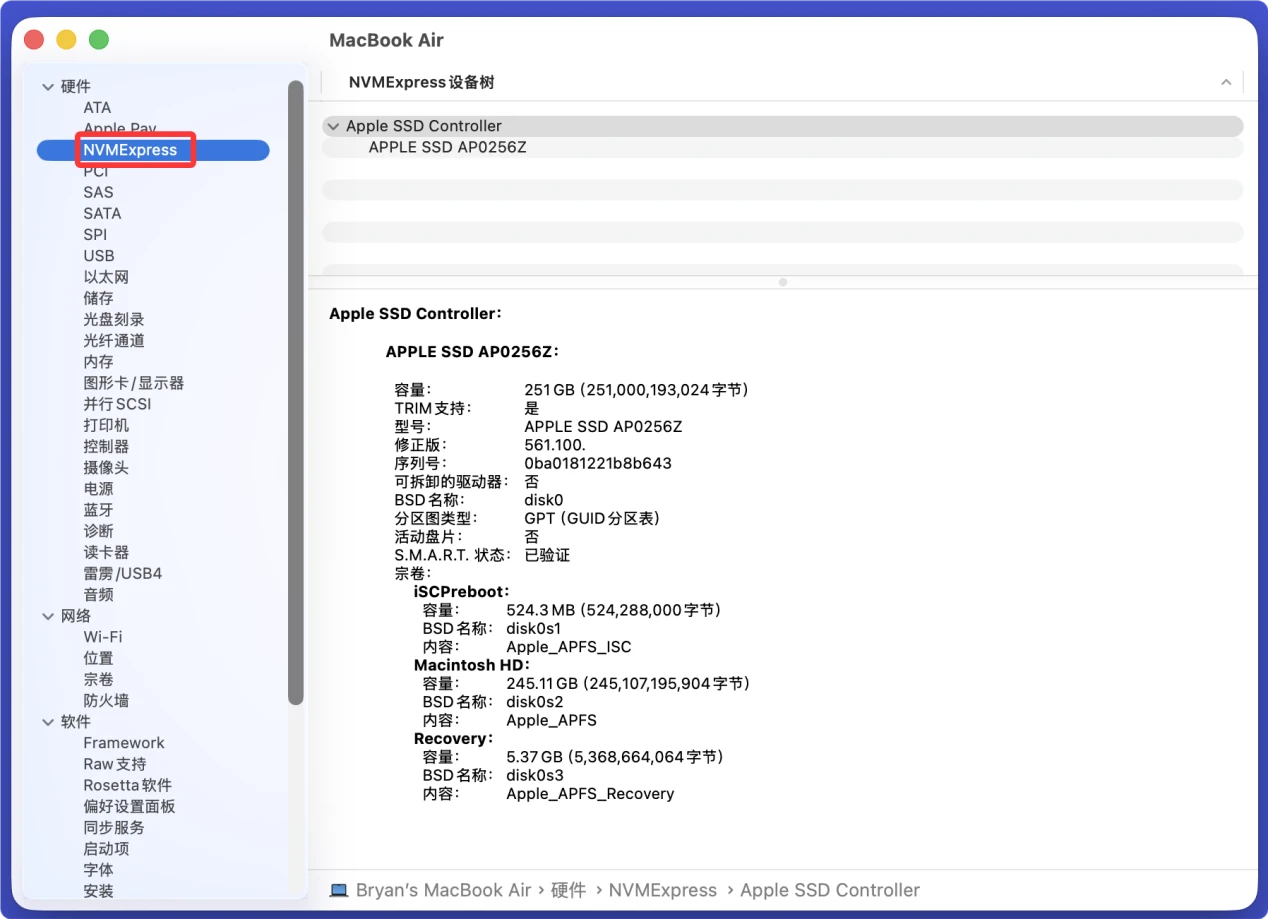Select 以太网 in the sidebar
This screenshot has width=1268, height=919.
click(106, 277)
